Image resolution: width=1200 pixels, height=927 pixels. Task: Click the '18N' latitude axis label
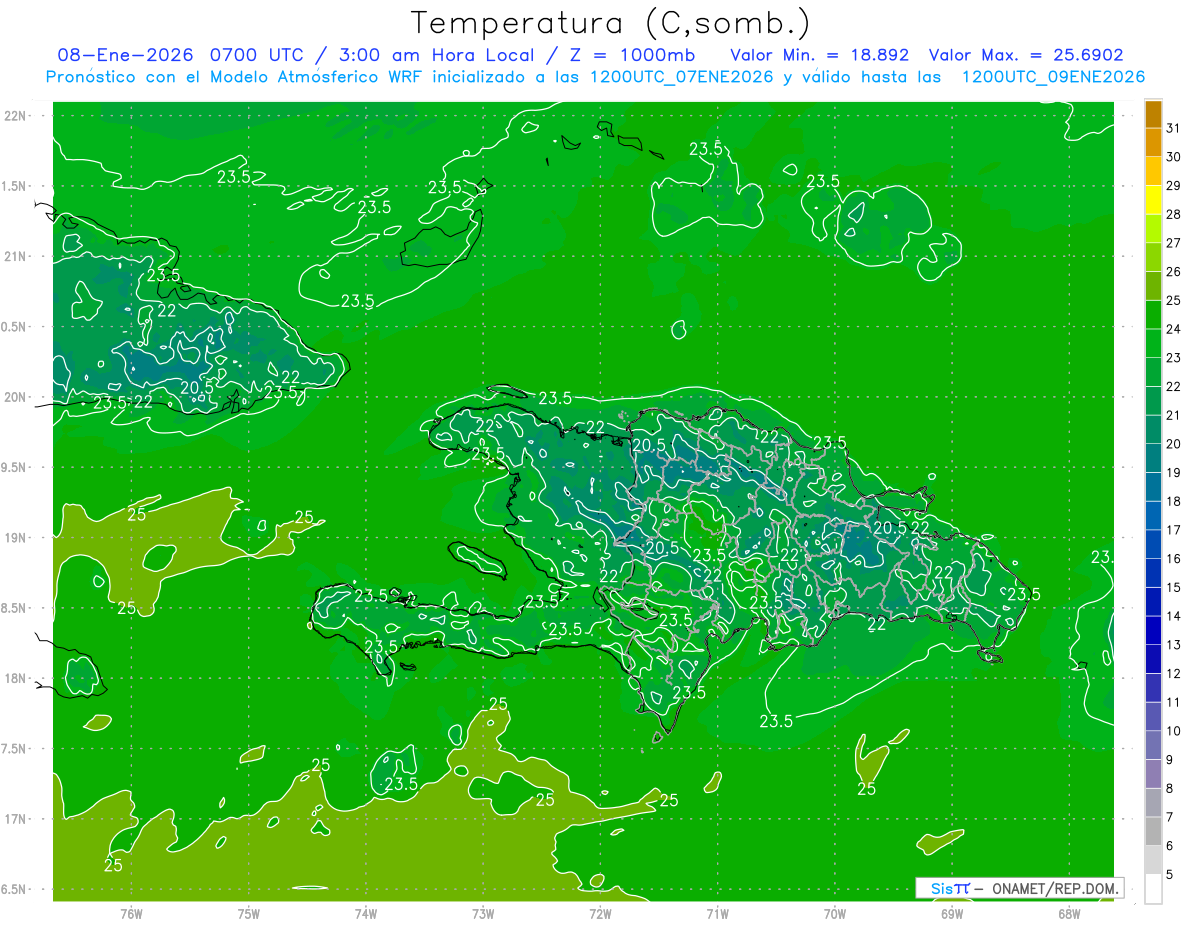point(15,678)
